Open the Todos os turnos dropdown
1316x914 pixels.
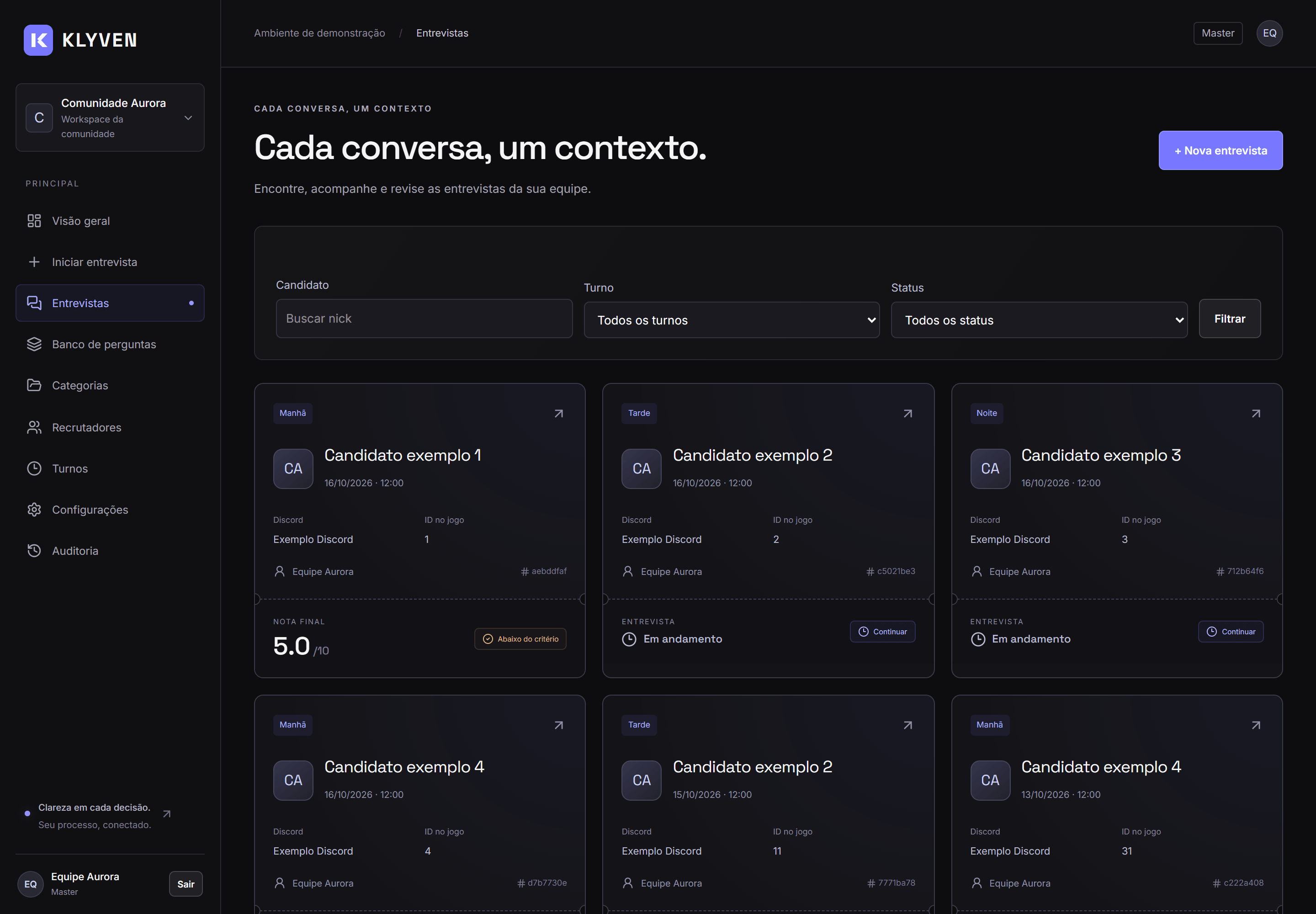pyautogui.click(x=731, y=320)
